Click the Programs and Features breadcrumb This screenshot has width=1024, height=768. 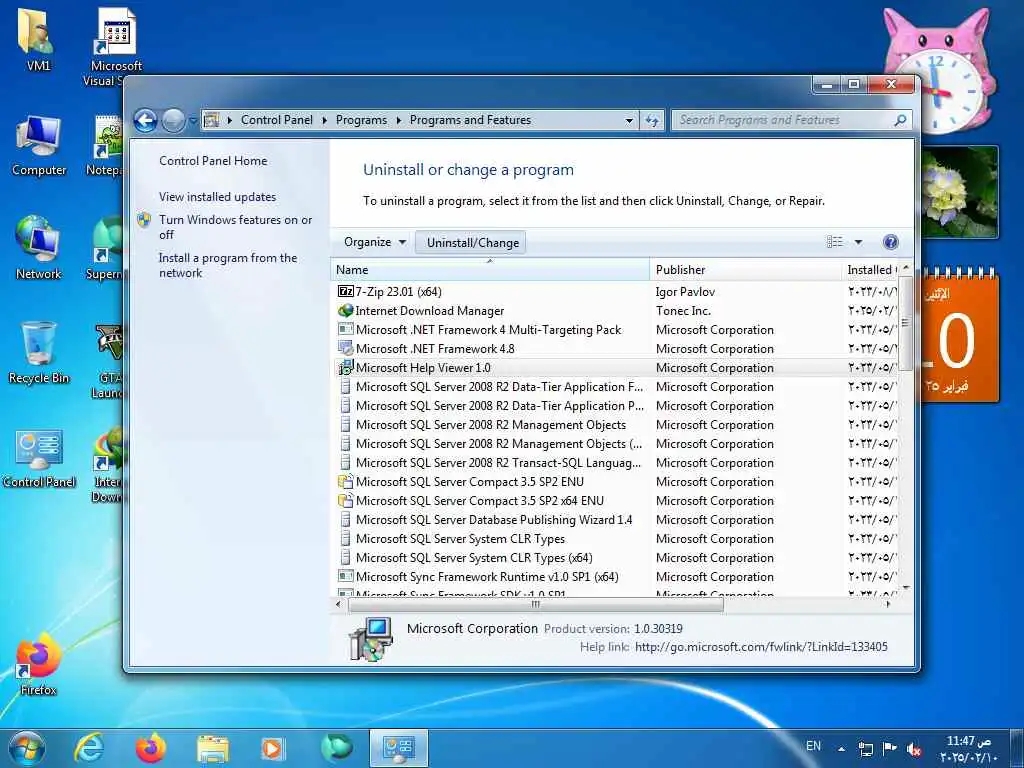pos(470,120)
